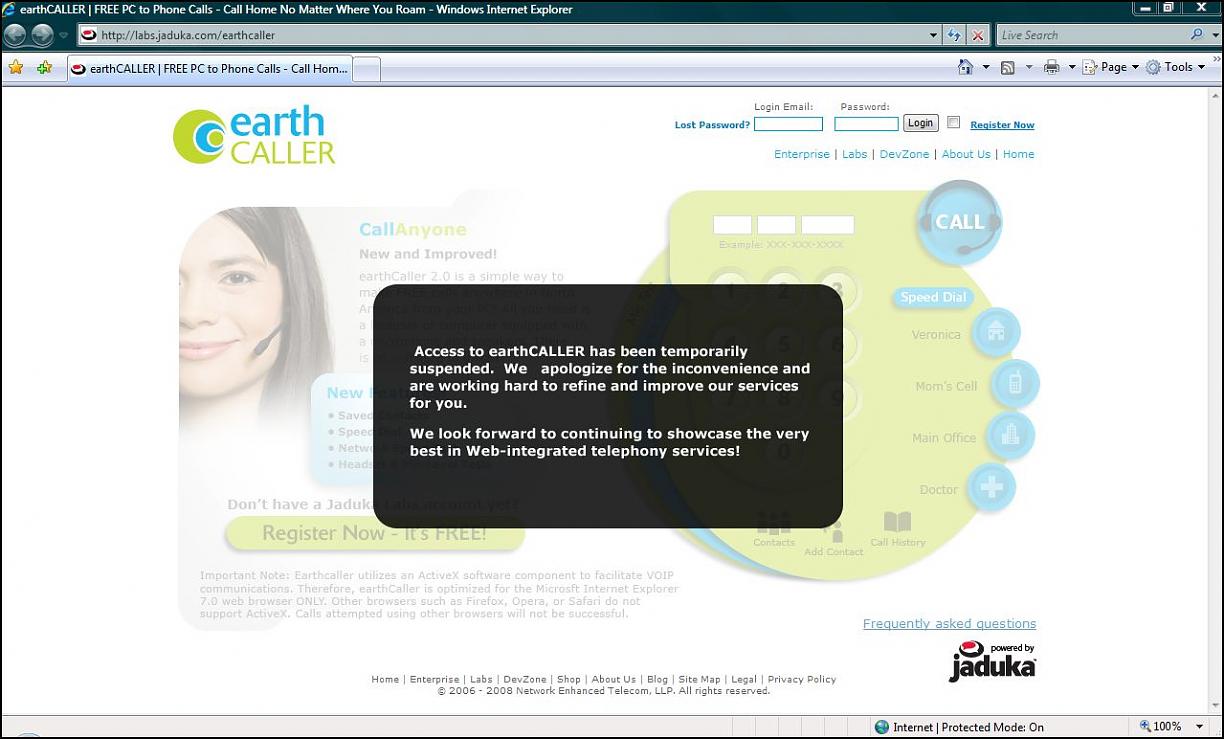Expand the address bar URL history dropdown
The width and height of the screenshot is (1224, 739).
(x=933, y=35)
